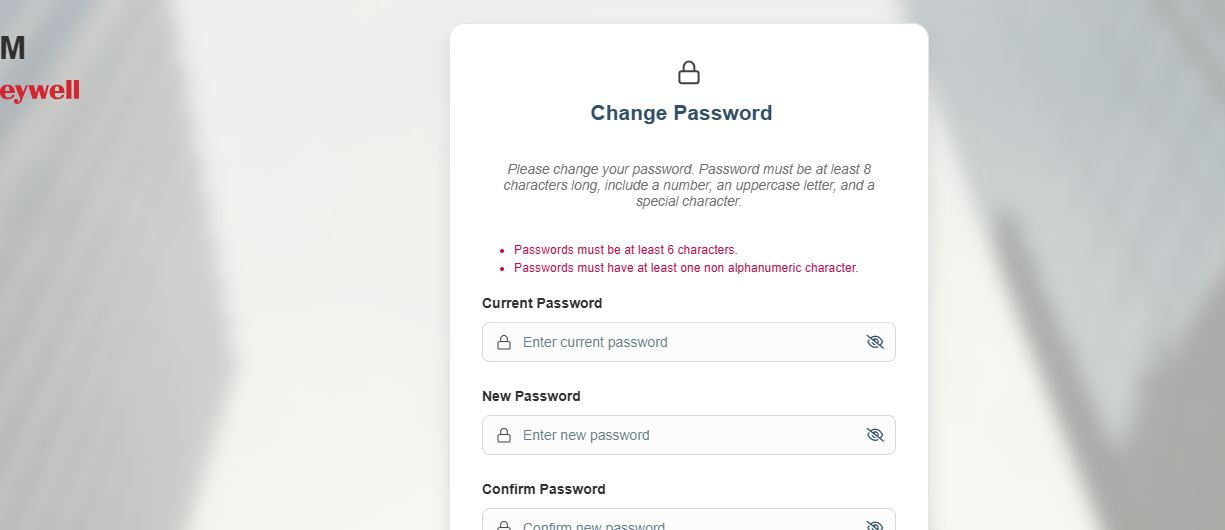Click the lock icon in Confirm Password field
The height and width of the screenshot is (530, 1225).
(x=504, y=525)
